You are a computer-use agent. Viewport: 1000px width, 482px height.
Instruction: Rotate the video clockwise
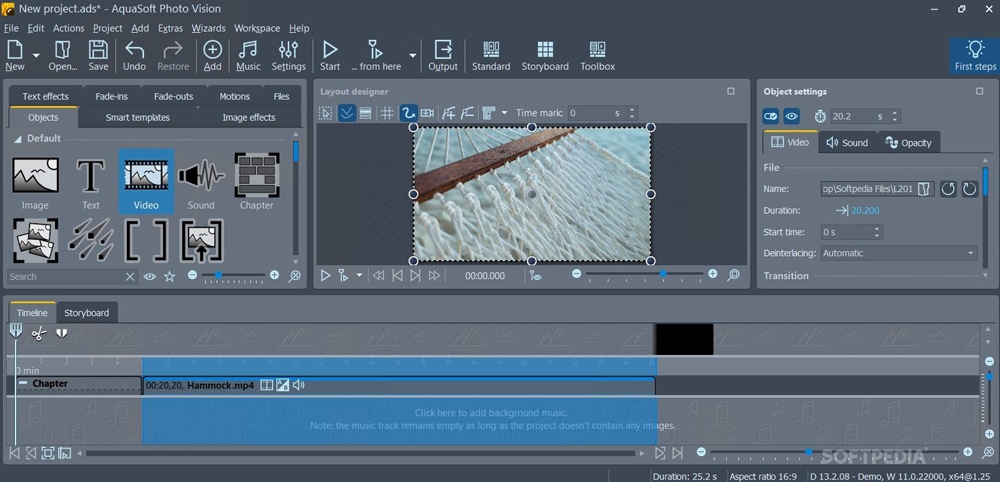[969, 189]
